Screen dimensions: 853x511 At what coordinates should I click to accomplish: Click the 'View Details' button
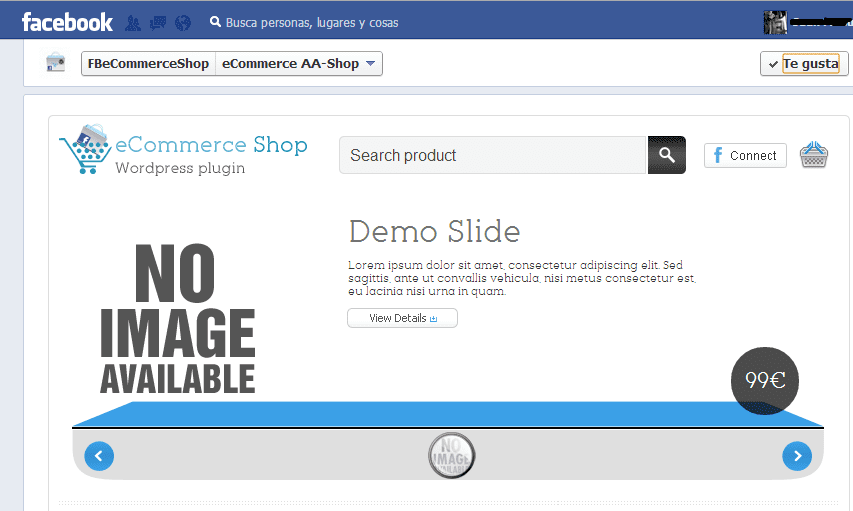coord(402,318)
